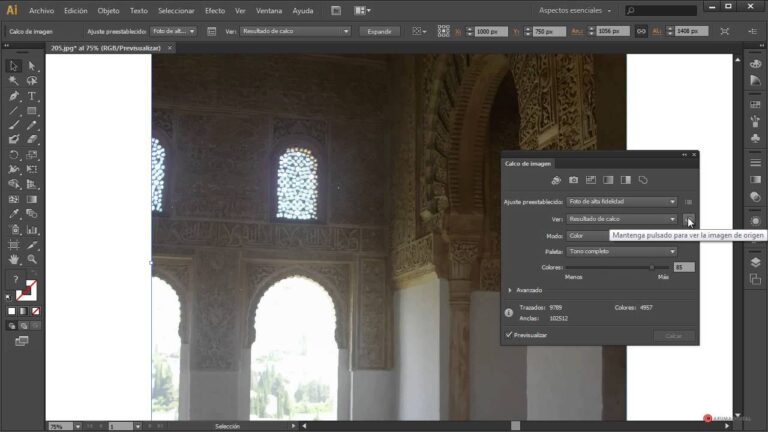Image resolution: width=768 pixels, height=432 pixels.
Task: Open the control bar preset dropdown Foto de alt...
Action: tap(173, 31)
